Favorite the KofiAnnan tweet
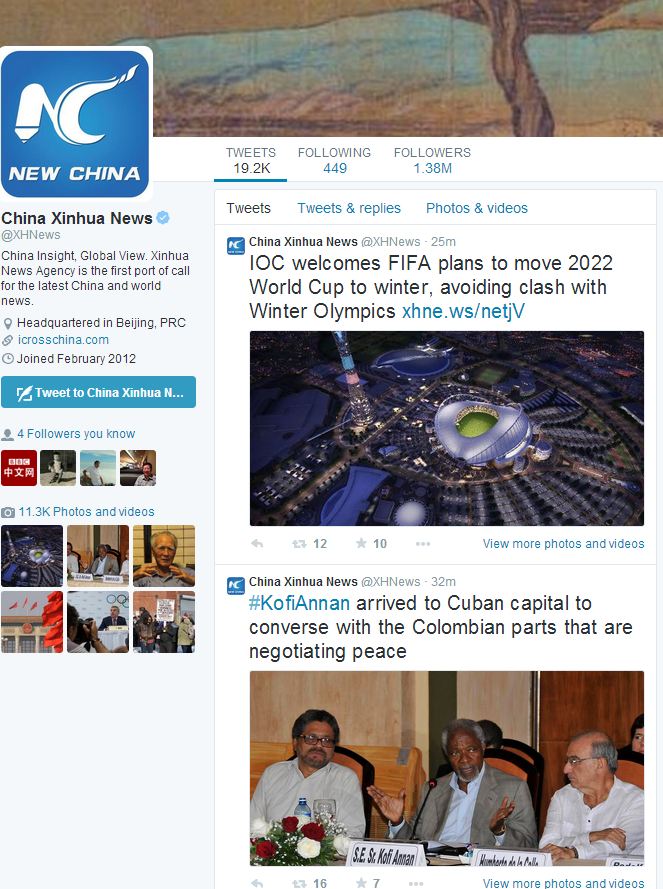This screenshot has width=663, height=889. click(x=368, y=883)
